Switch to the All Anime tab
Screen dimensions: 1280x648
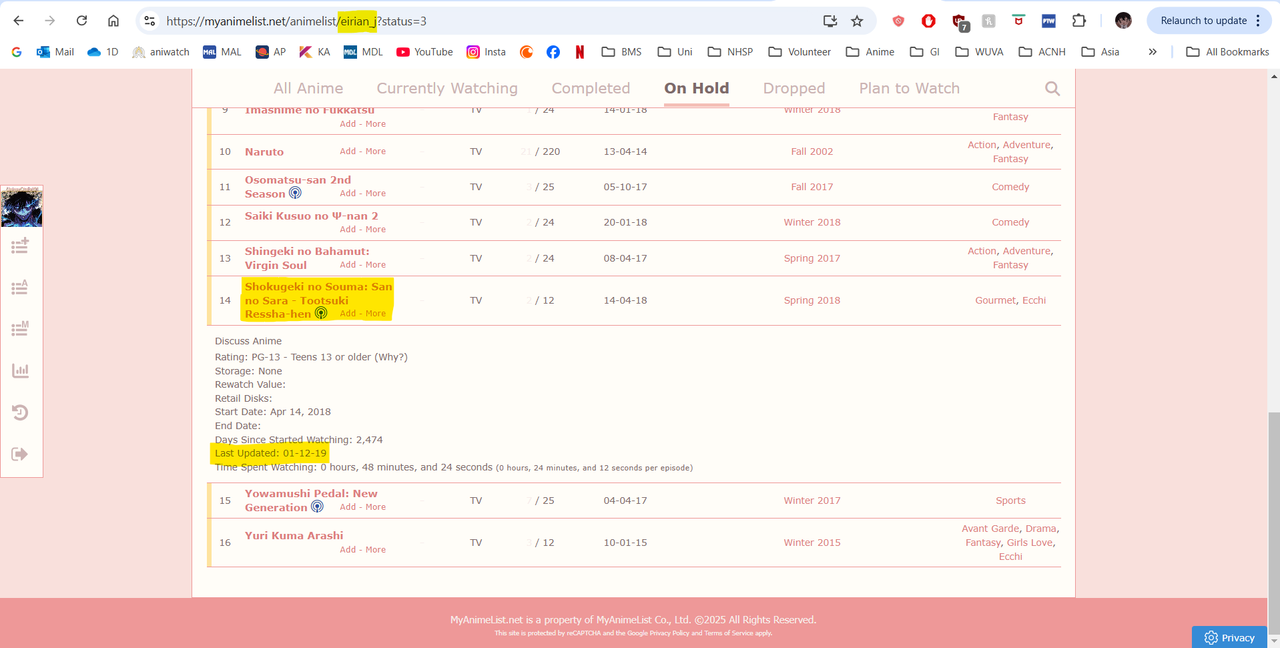point(308,88)
